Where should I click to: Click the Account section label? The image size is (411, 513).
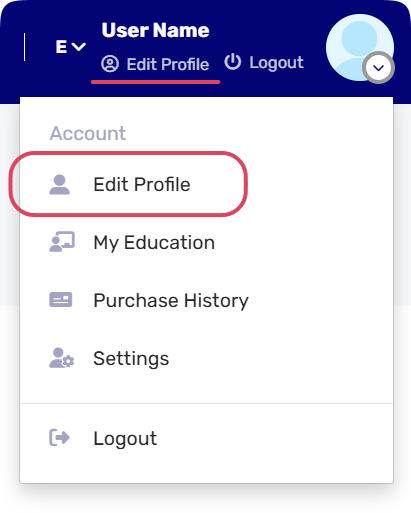(x=88, y=133)
